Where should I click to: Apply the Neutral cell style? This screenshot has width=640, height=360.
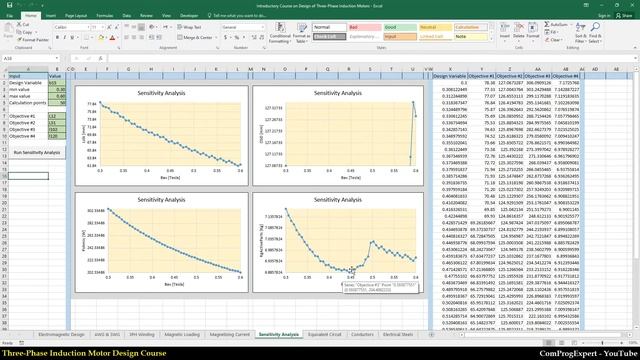coord(436,27)
